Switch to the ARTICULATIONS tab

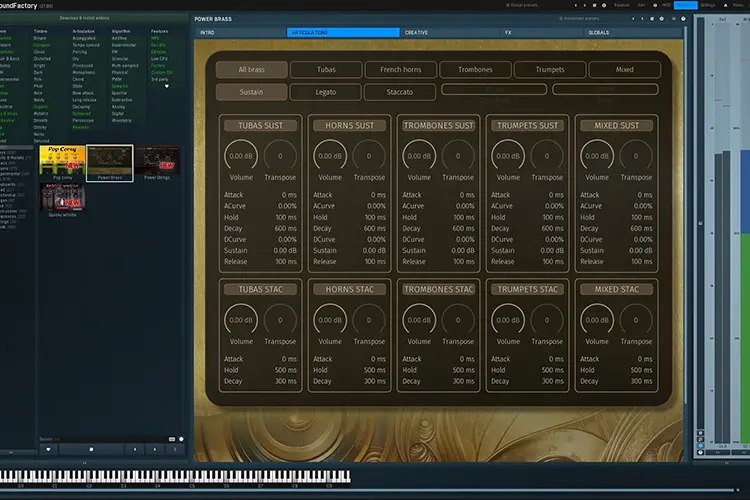click(x=343, y=33)
